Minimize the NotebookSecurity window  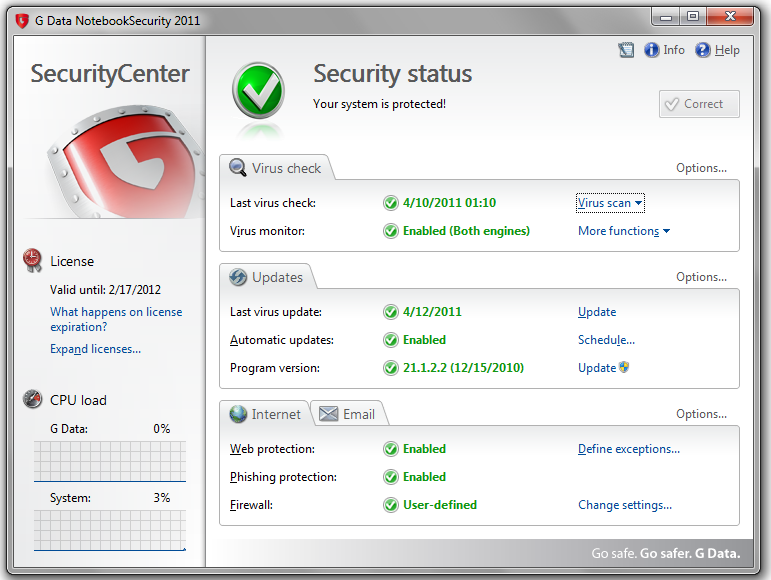[x=666, y=16]
